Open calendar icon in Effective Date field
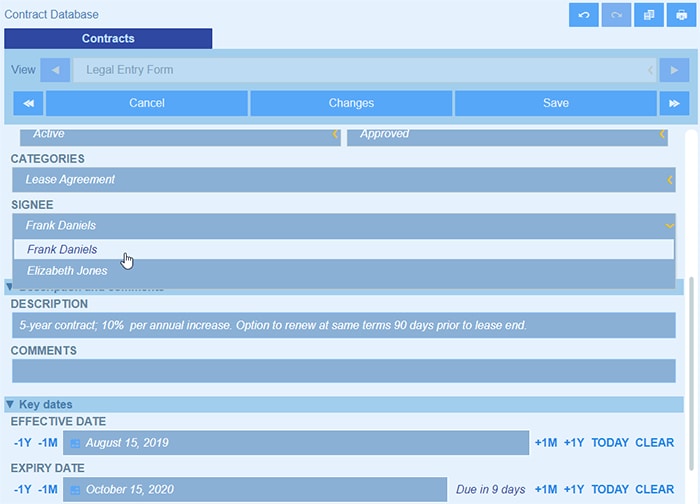Image resolution: width=700 pixels, height=504 pixels. [75, 443]
